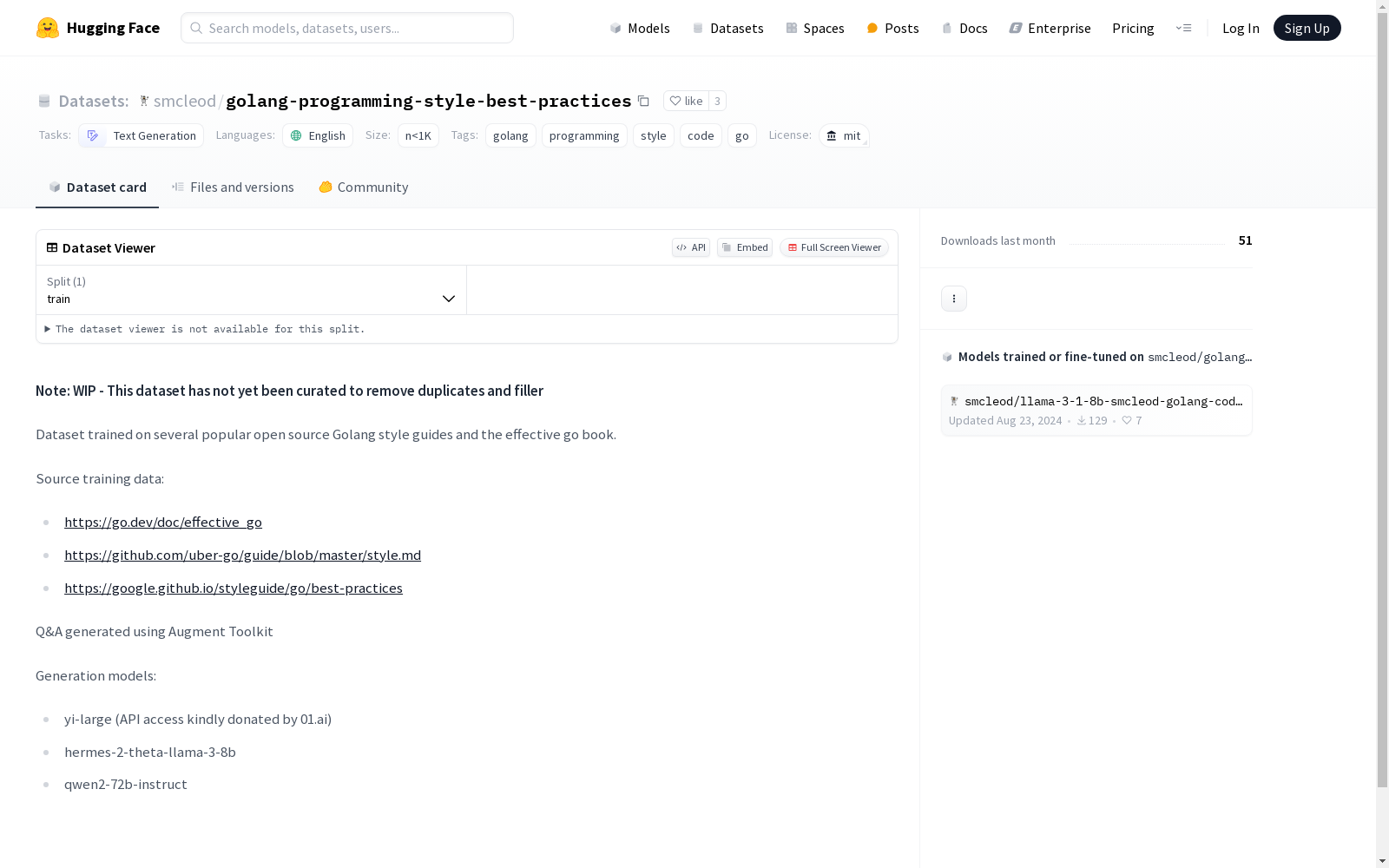Click the English language globe icon
Viewport: 1389px width, 868px height.
296,135
